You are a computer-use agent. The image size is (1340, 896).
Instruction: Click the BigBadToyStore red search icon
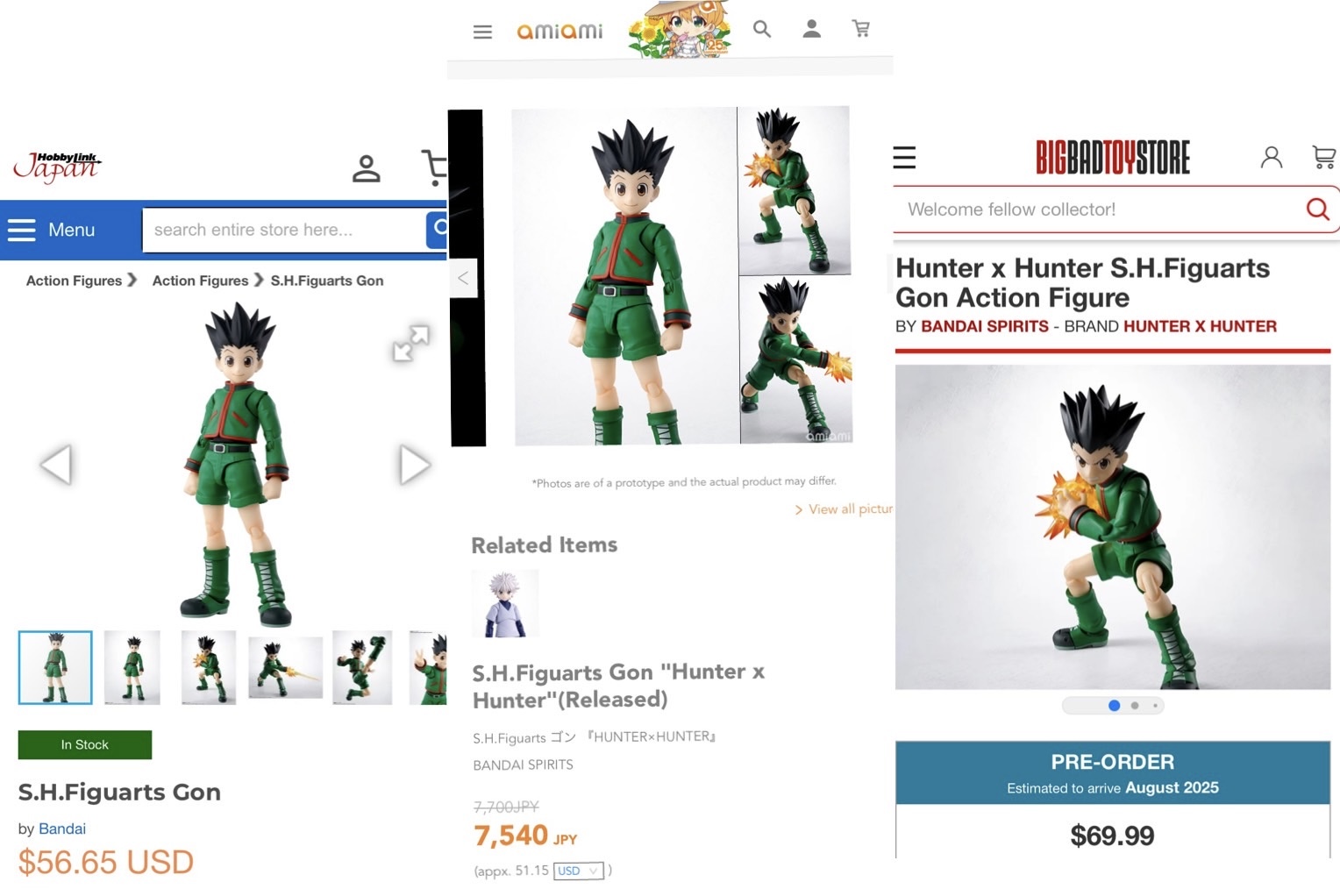pos(1318,209)
